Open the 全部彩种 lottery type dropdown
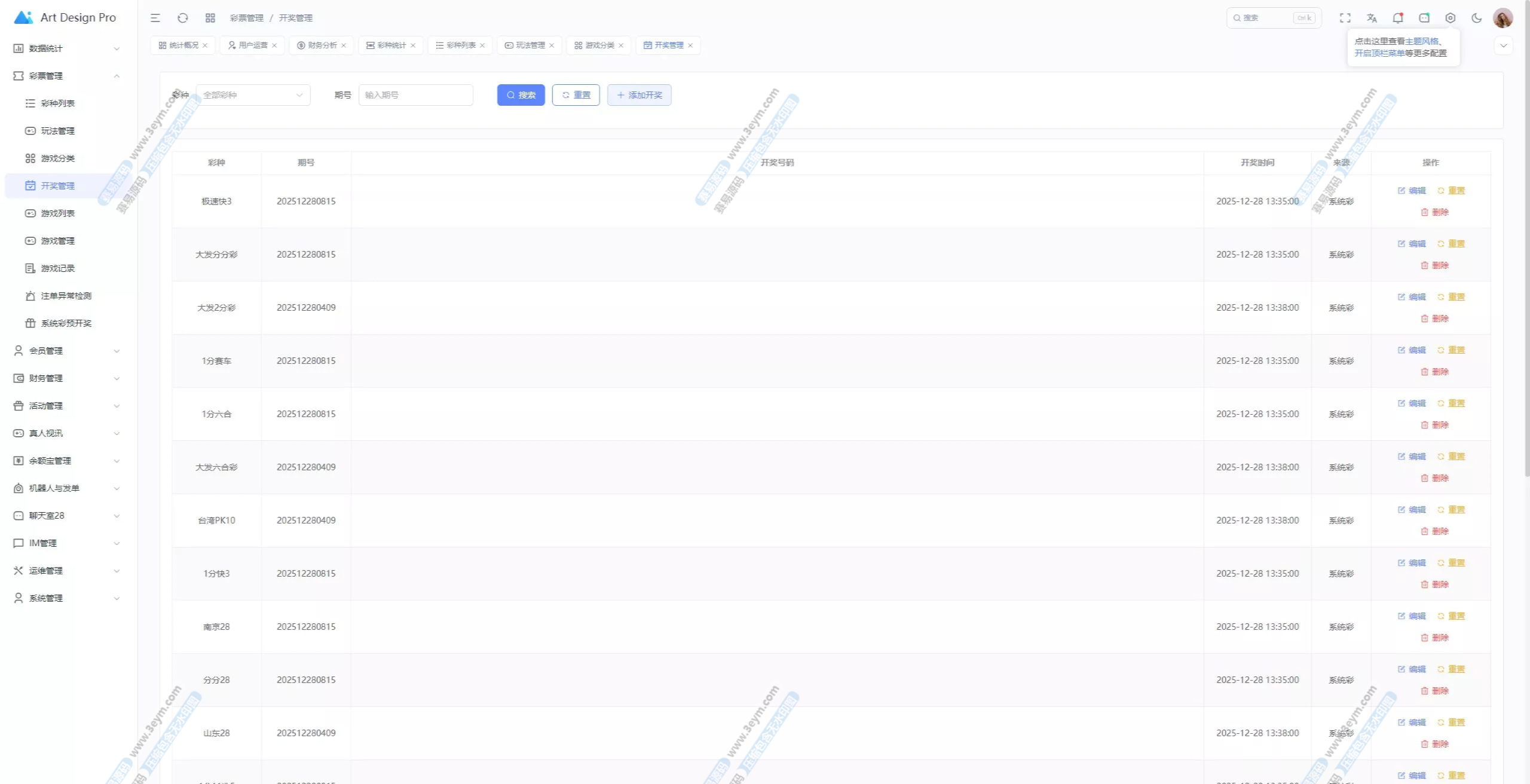The height and width of the screenshot is (784, 1530). 253,95
